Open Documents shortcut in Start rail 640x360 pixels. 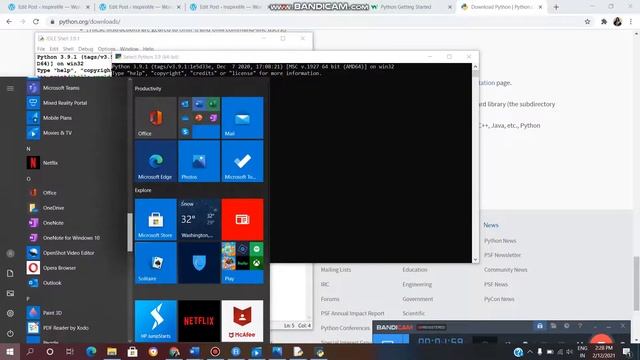tap(10, 273)
